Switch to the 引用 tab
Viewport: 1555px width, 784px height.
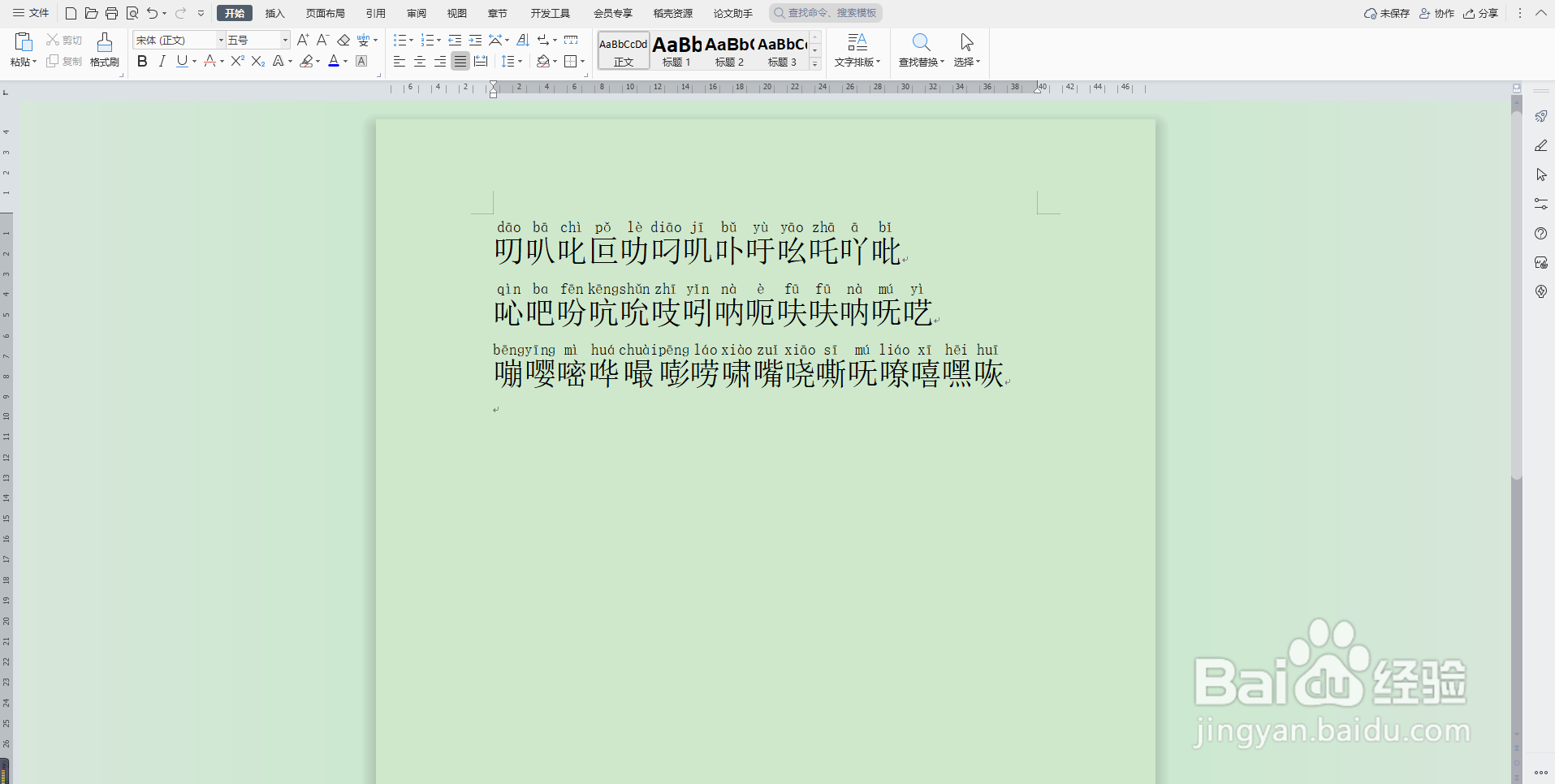[x=375, y=13]
